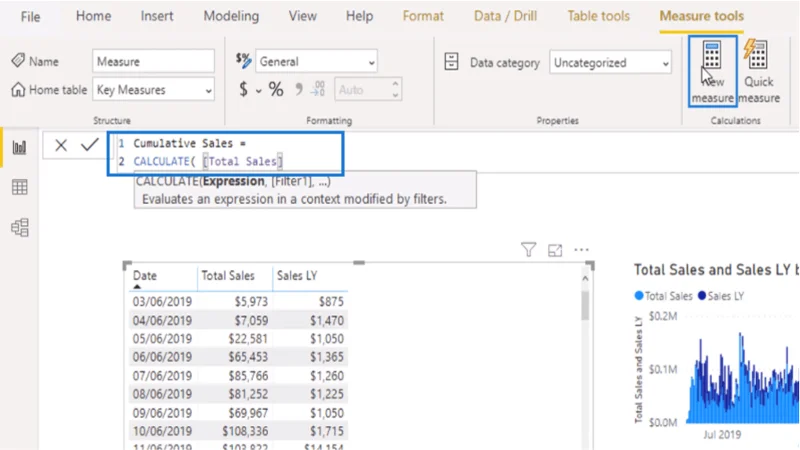The height and width of the screenshot is (450, 800).
Task: Switch to Model view icon
Action: 19,228
